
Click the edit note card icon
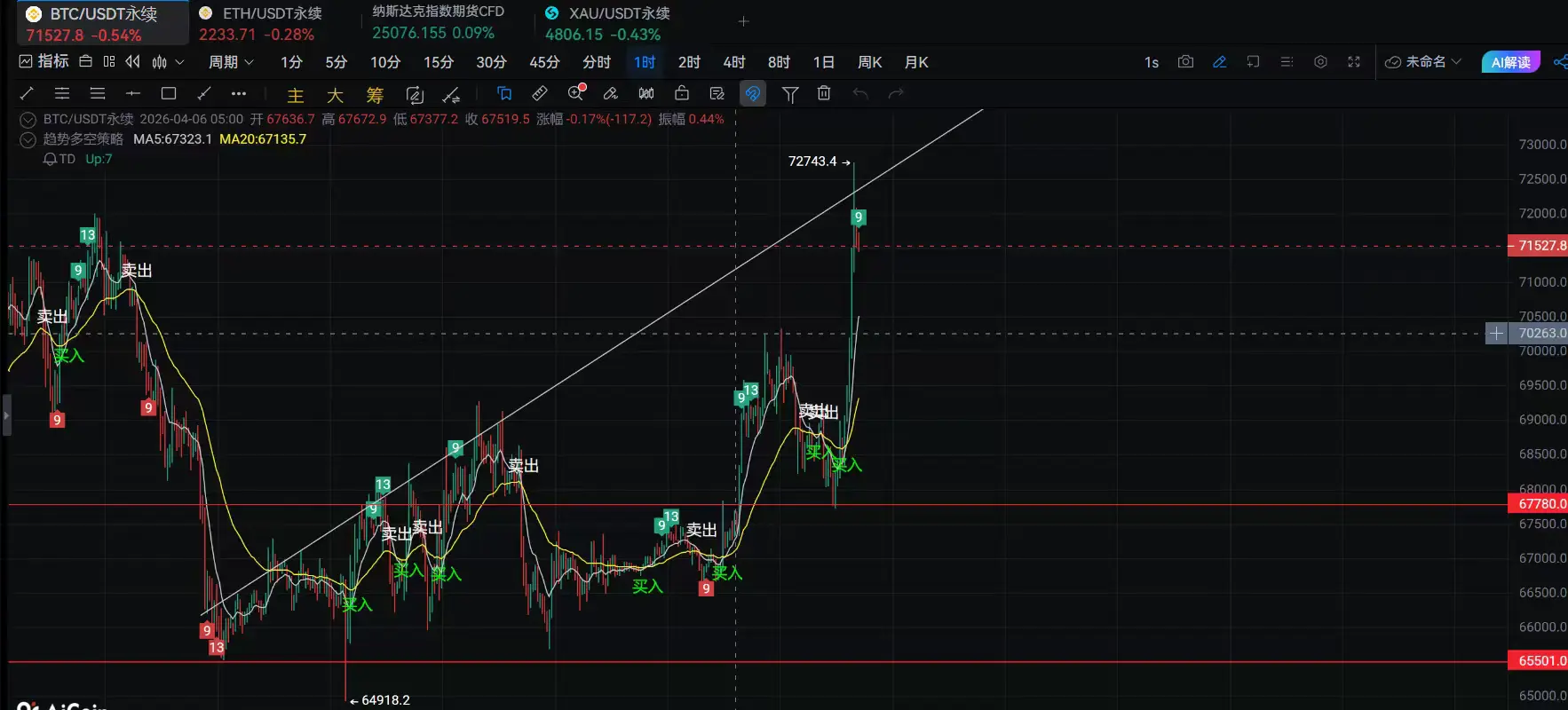click(x=717, y=93)
